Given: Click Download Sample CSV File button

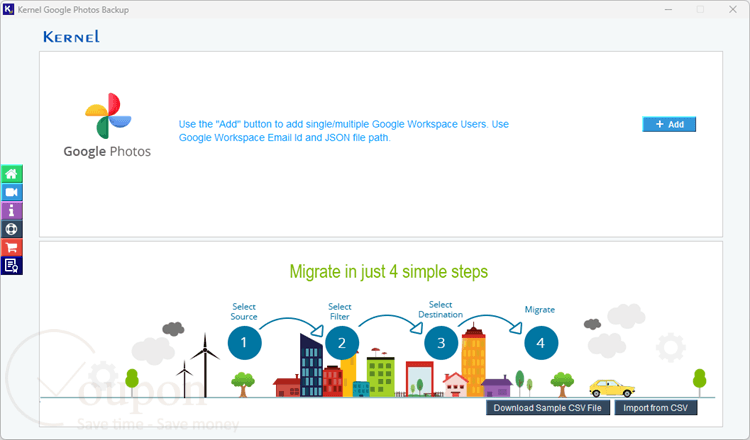Looking at the screenshot, I should [548, 408].
